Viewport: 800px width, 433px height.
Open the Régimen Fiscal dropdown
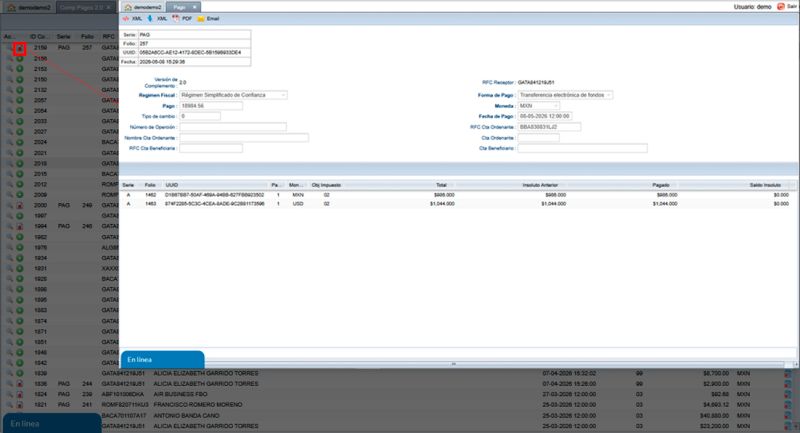pyautogui.click(x=233, y=95)
